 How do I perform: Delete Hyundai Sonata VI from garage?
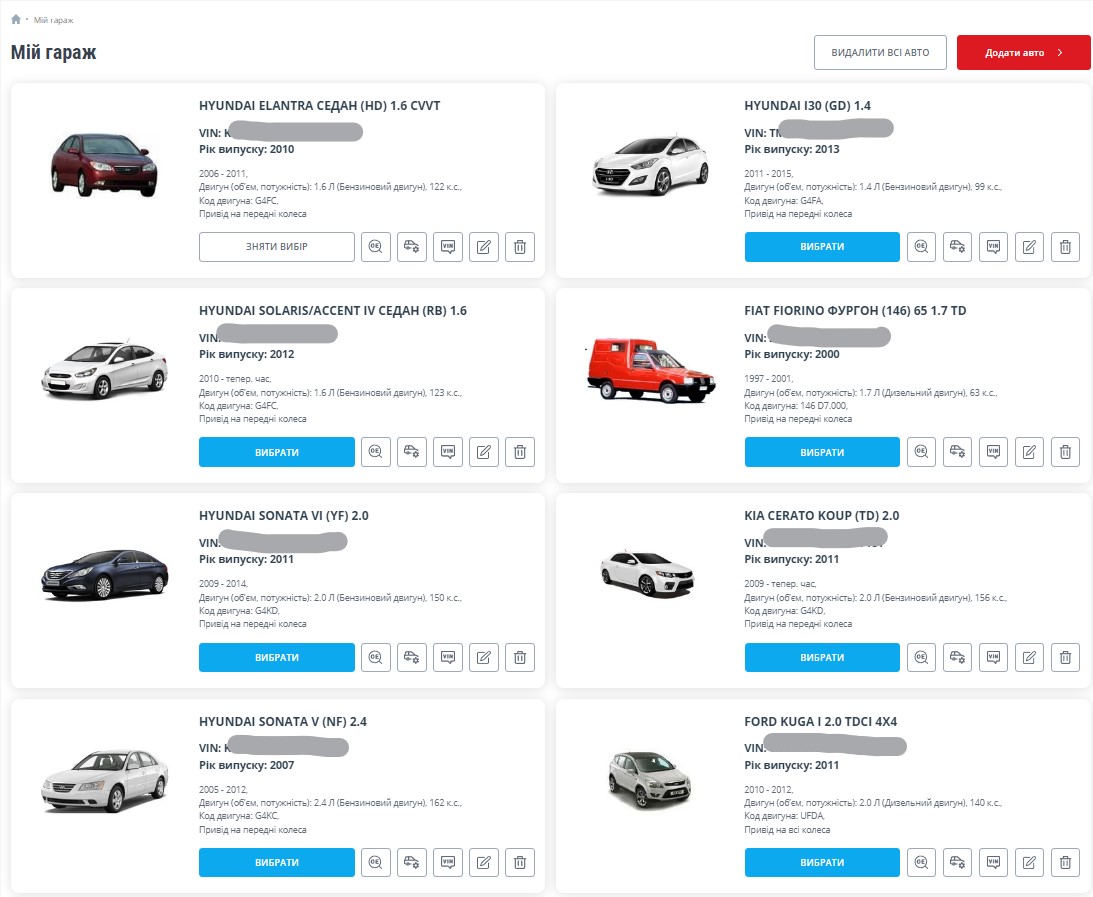(520, 657)
